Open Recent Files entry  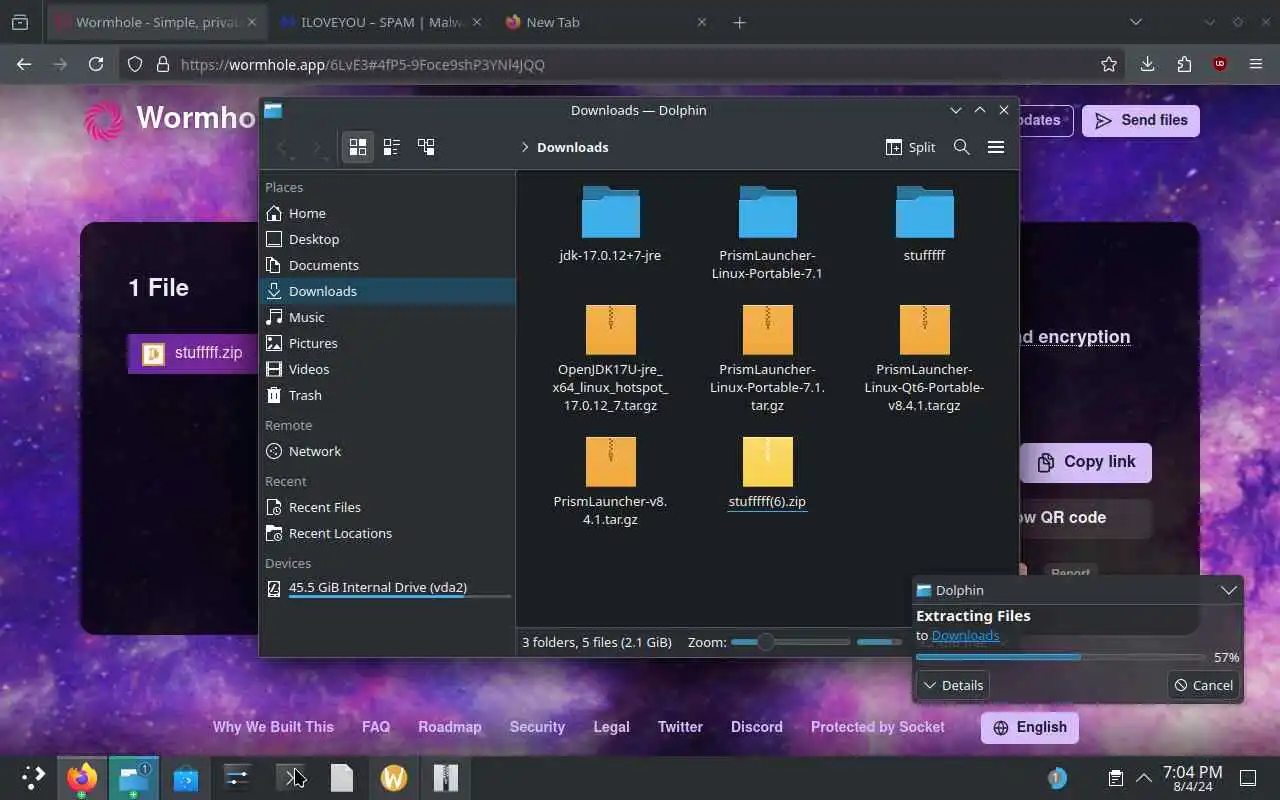[x=388, y=507]
